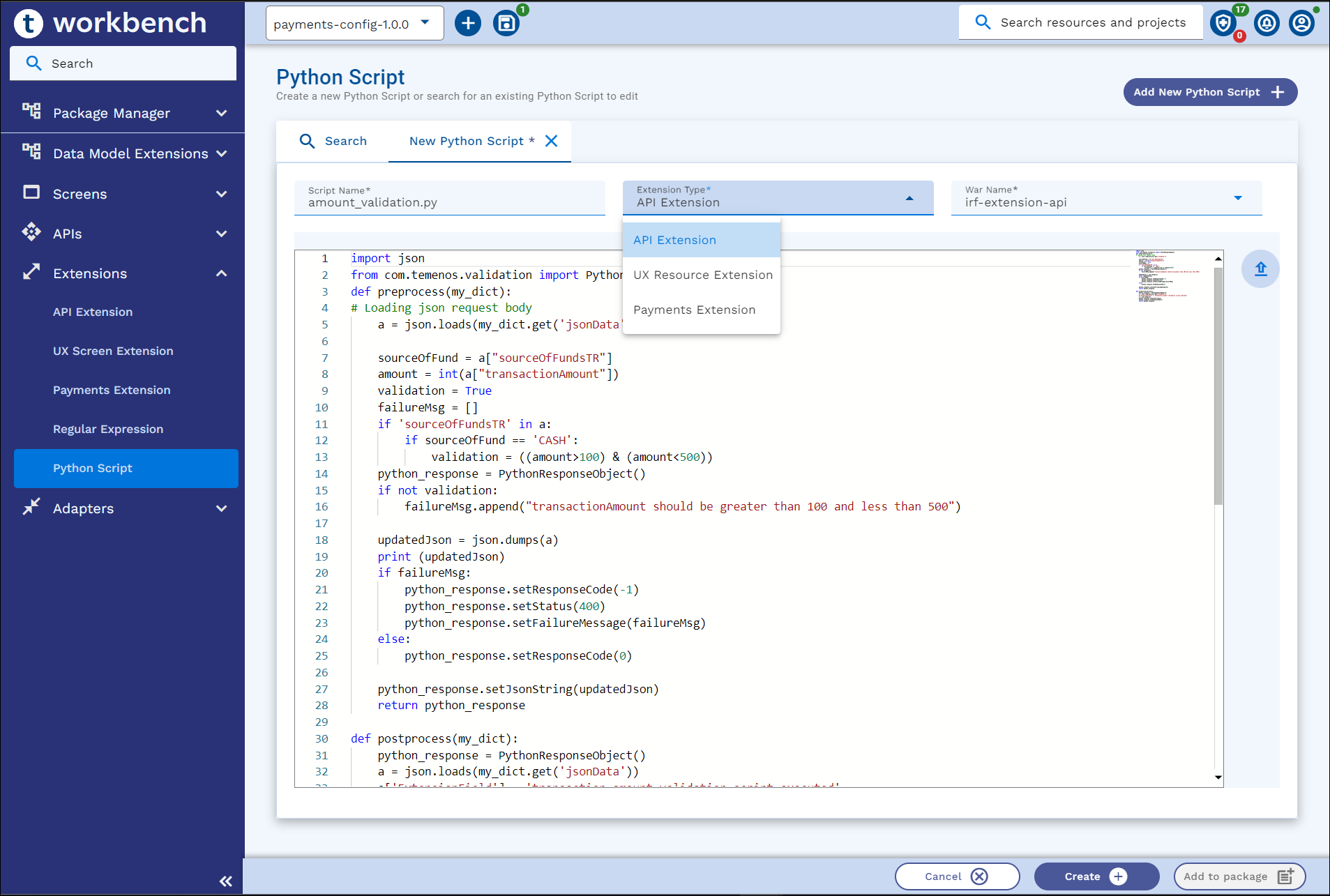Click the workbench logo icon
Viewport: 1330px width, 896px height.
click(x=29, y=23)
